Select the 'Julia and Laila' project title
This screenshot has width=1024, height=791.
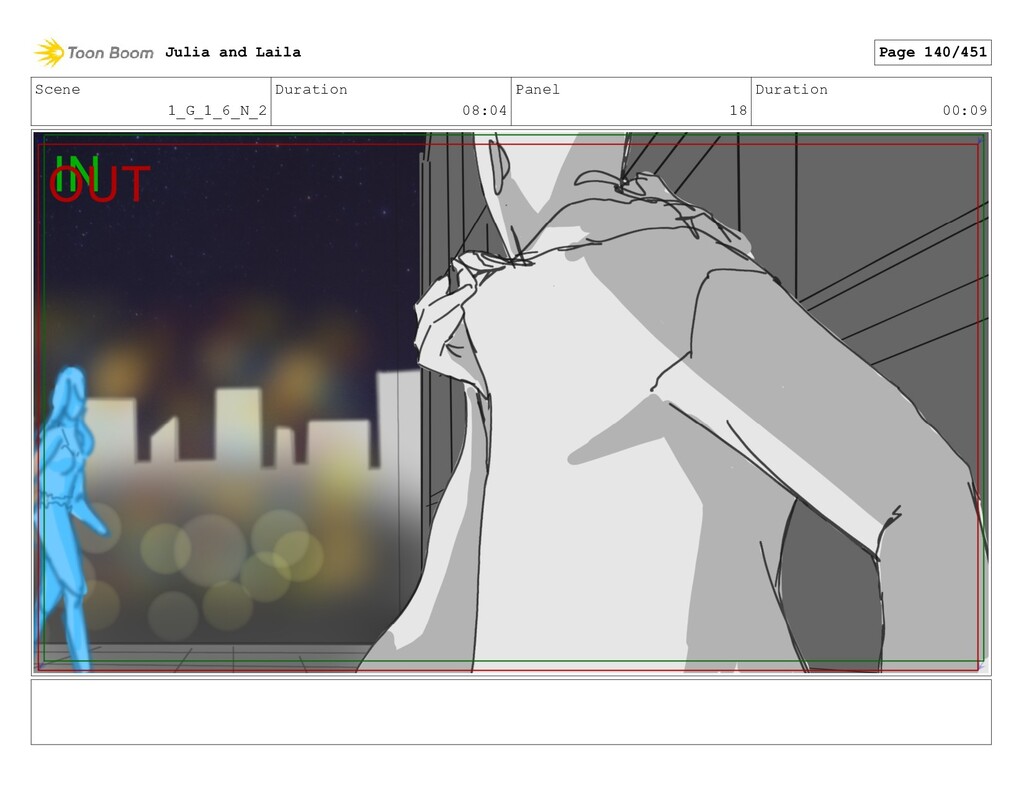(233, 52)
